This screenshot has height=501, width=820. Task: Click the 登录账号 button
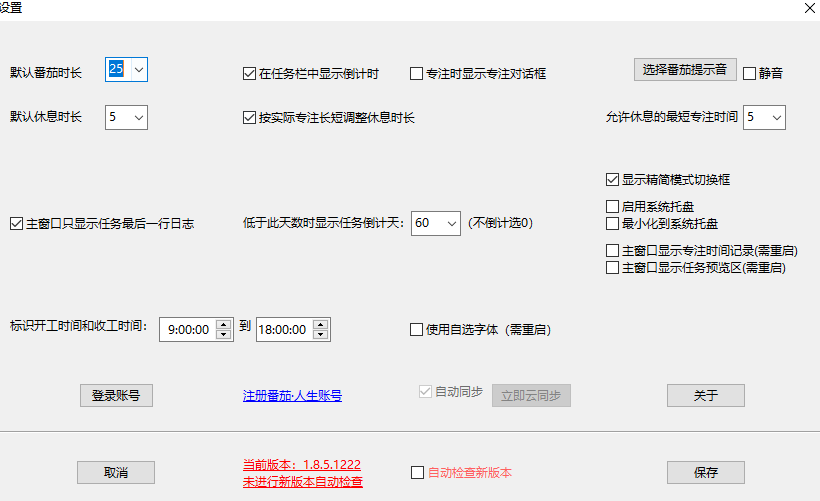pos(116,395)
